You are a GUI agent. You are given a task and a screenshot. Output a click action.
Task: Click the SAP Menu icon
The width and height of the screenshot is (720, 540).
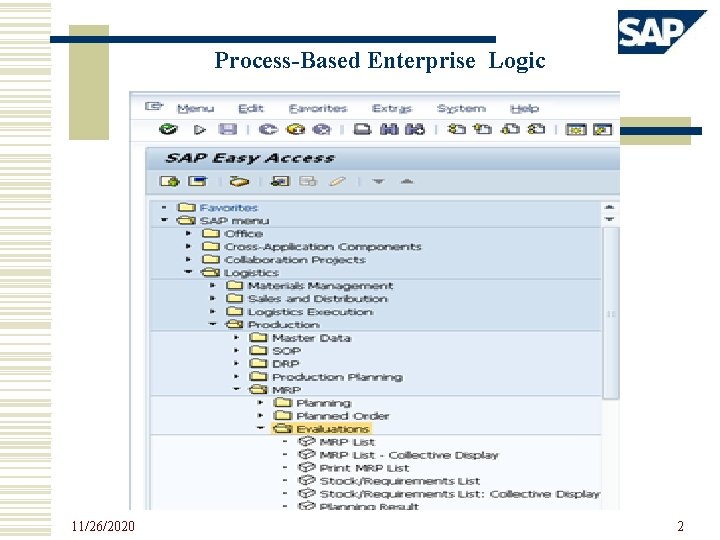pyautogui.click(x=198, y=181)
